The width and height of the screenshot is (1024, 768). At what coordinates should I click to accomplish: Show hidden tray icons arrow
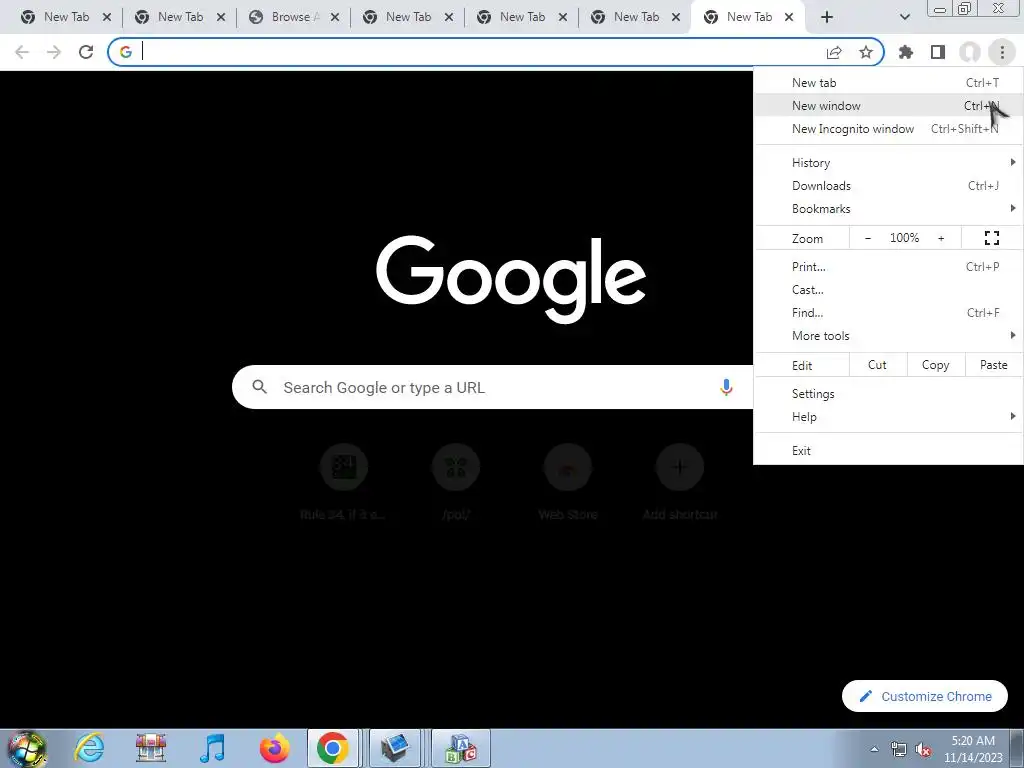[x=874, y=749]
